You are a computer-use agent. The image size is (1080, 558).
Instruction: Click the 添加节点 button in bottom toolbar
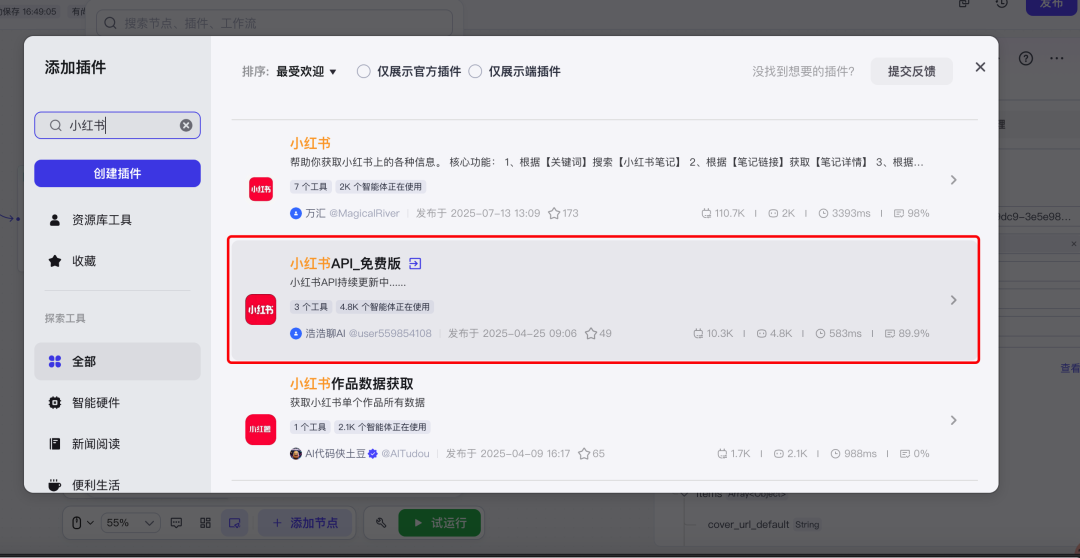point(305,523)
